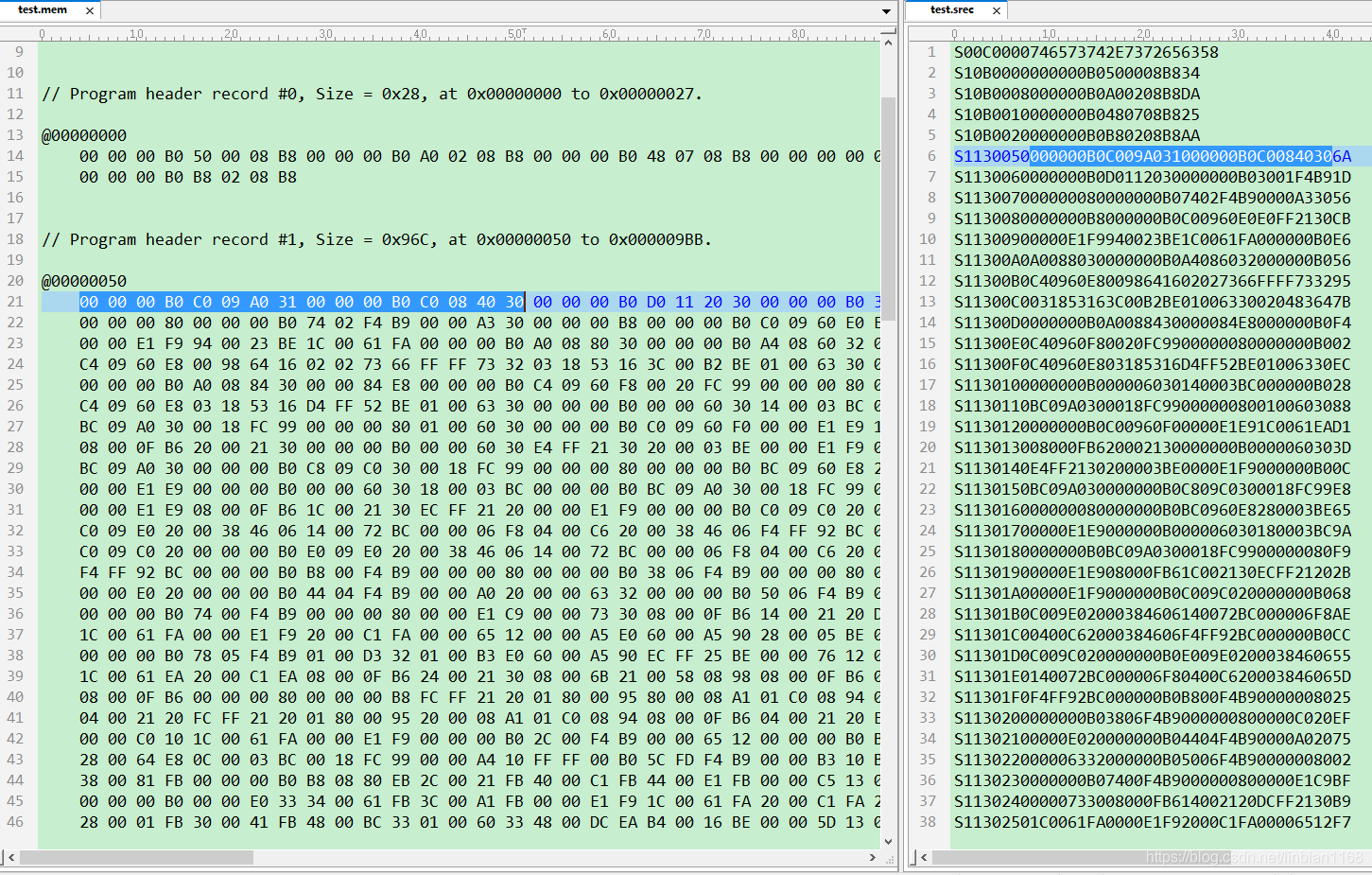1372x875 pixels.
Task: Select line number 6 in the test.srec pane
Action: (x=931, y=156)
